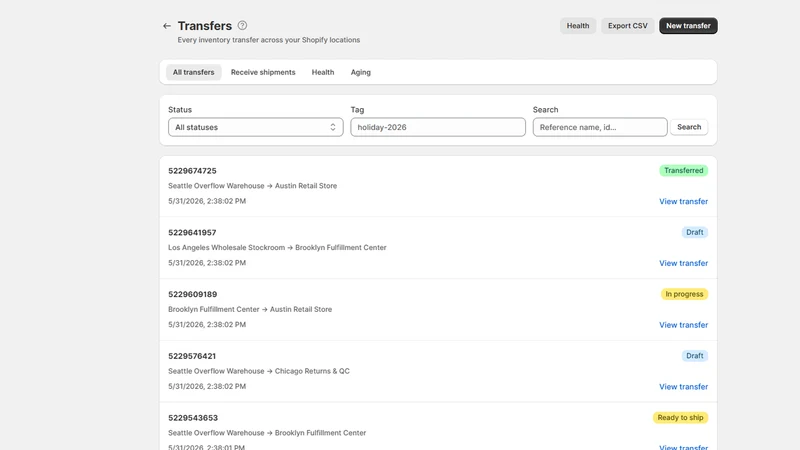800x450 pixels.
Task: Click the Tag field holiday-2026
Action: point(438,127)
